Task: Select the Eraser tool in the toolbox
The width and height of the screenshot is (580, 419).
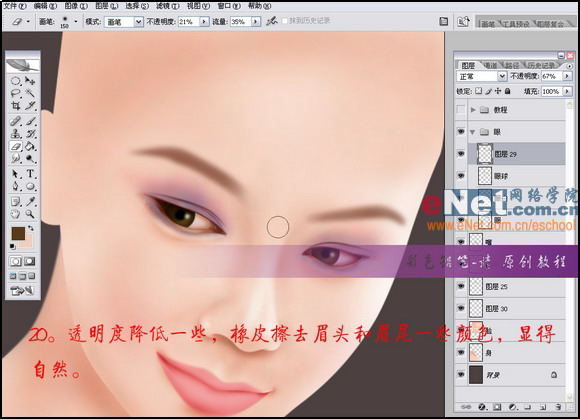Action: [x=16, y=146]
